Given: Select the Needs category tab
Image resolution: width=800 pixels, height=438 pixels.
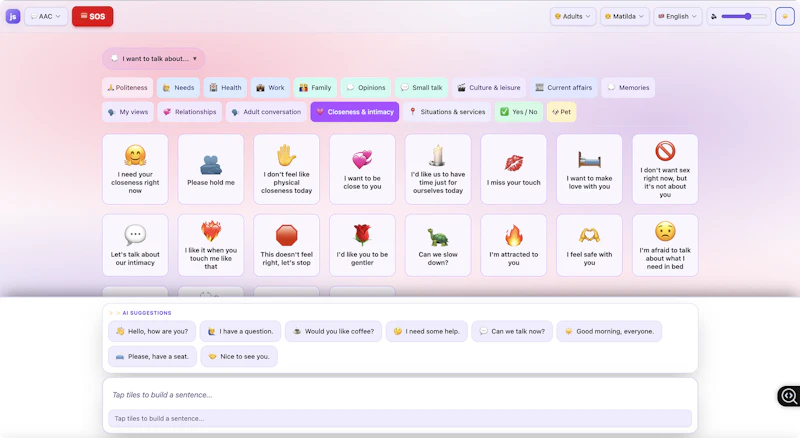Looking at the screenshot, I should coord(179,88).
